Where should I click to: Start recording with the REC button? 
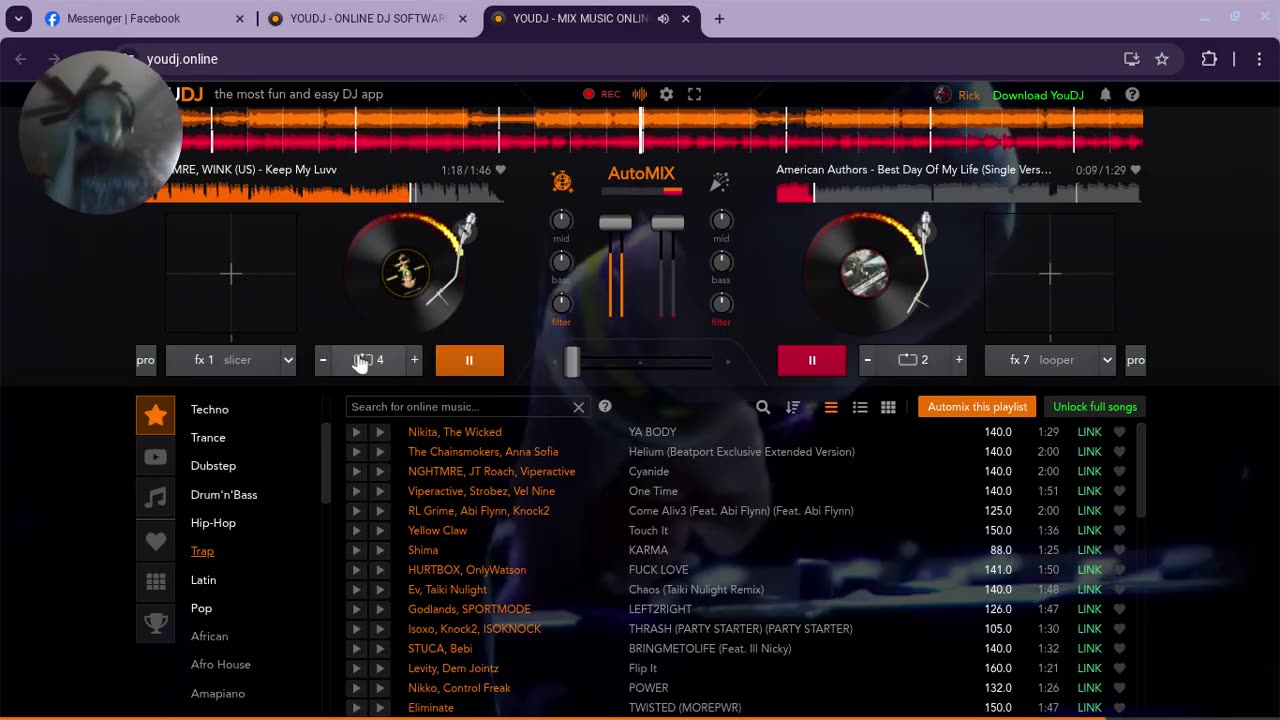click(602, 94)
